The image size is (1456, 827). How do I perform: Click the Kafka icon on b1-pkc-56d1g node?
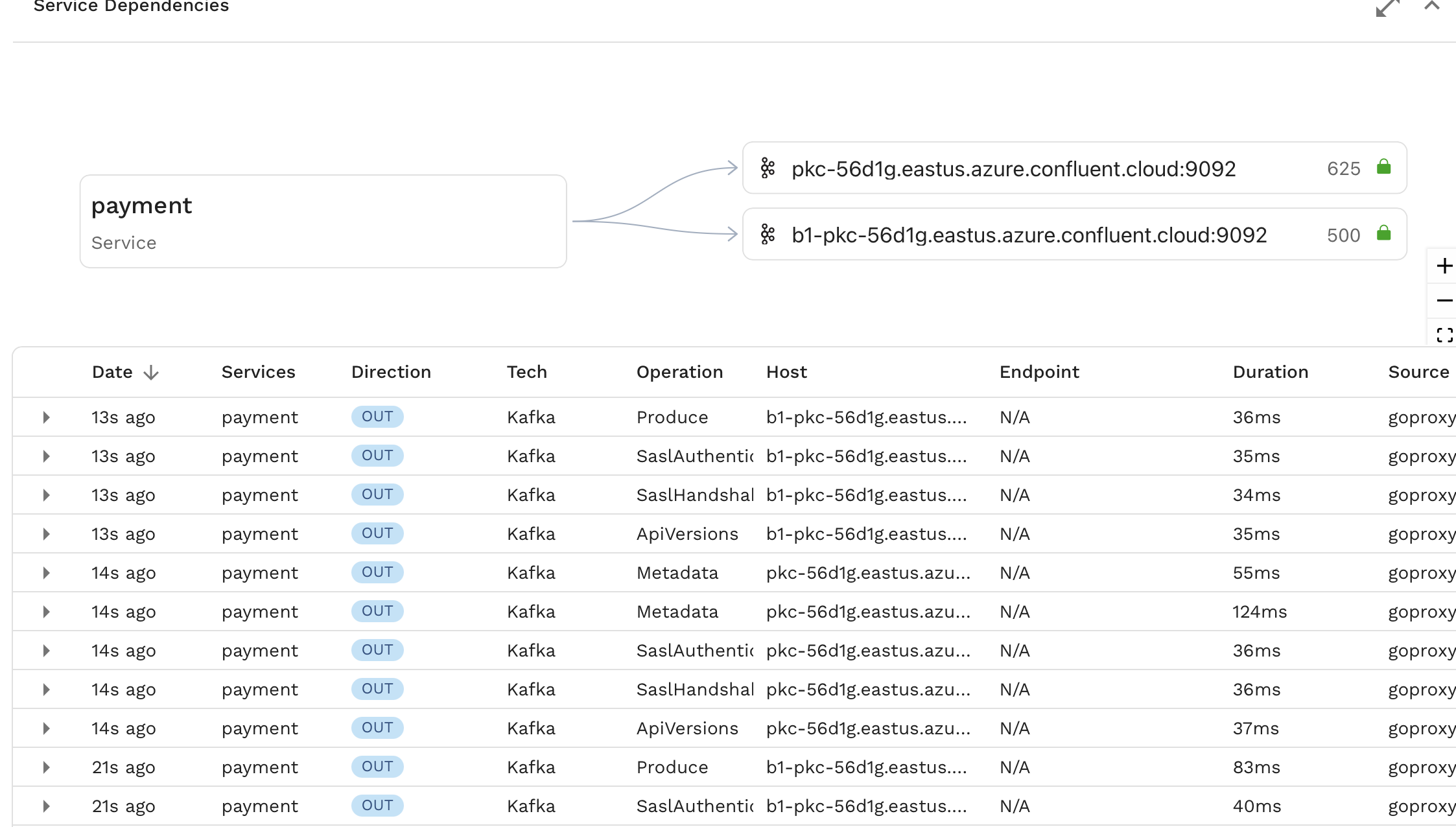pyautogui.click(x=768, y=235)
